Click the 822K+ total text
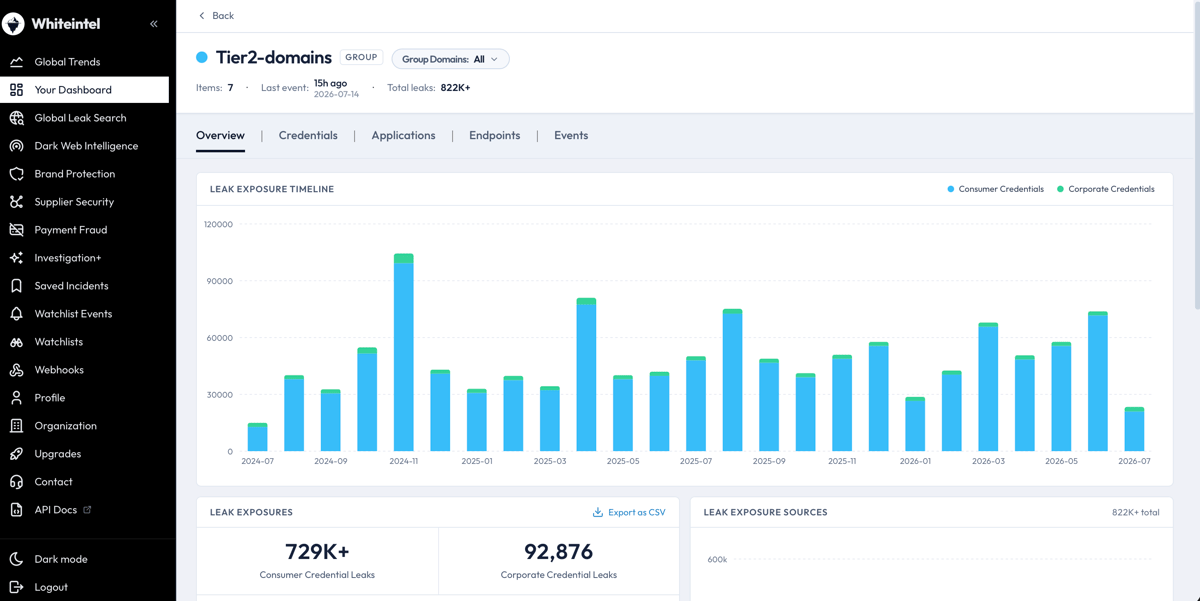The height and width of the screenshot is (601, 1200). point(1136,512)
